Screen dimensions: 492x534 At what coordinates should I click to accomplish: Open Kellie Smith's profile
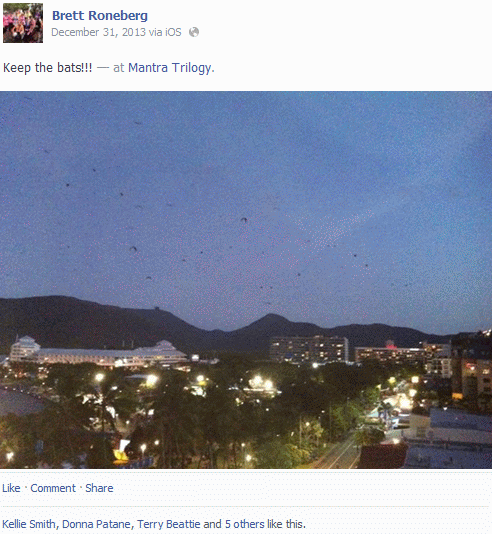29,524
